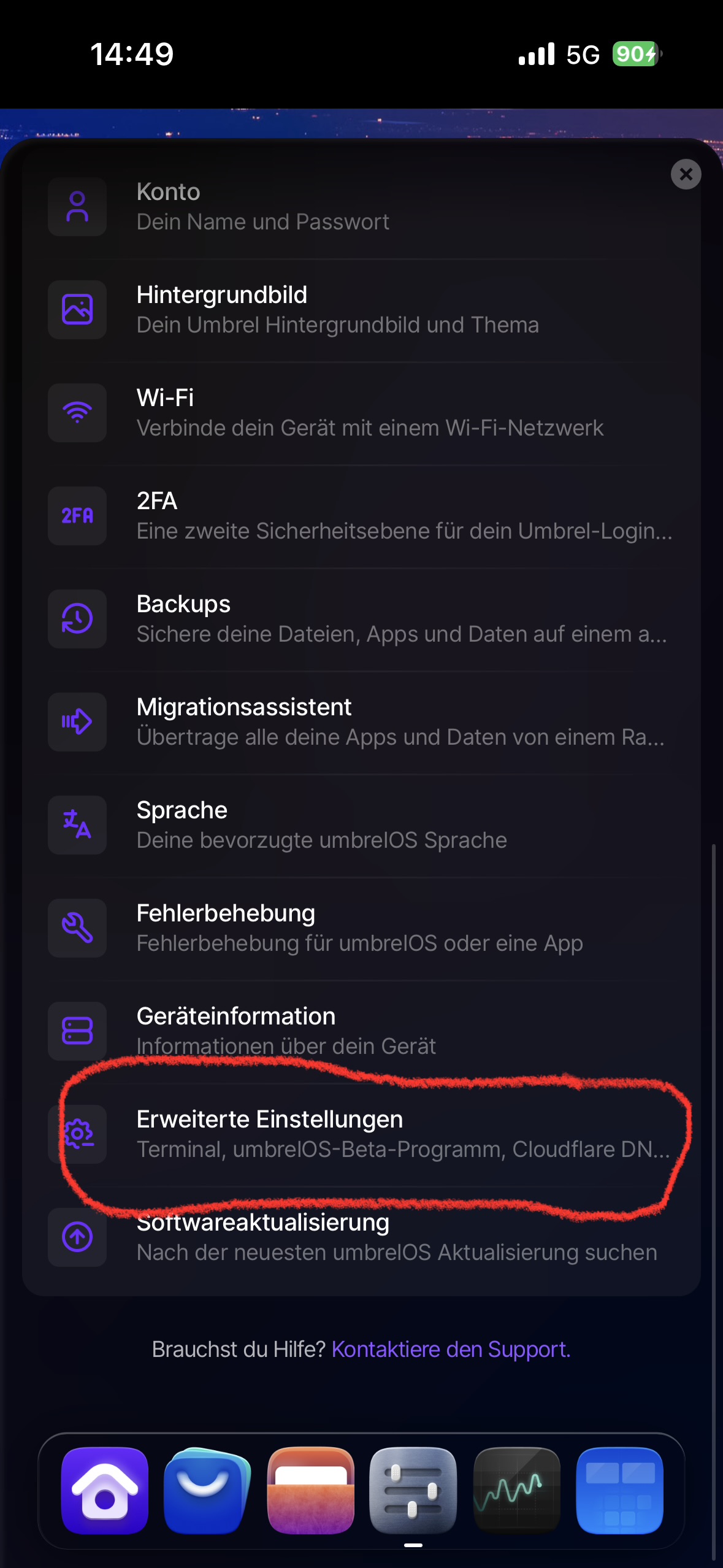Tap the Backups clock-arrow icon

[77, 619]
